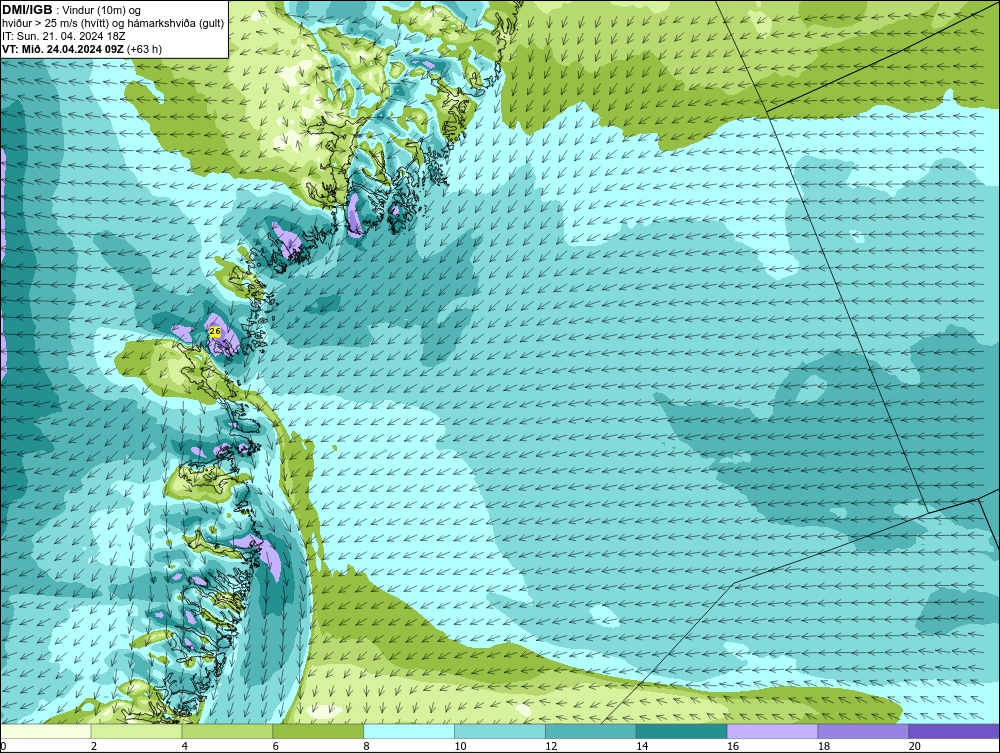
Task: Click the 4–6 m/s legend color swatch
Action: (227, 731)
